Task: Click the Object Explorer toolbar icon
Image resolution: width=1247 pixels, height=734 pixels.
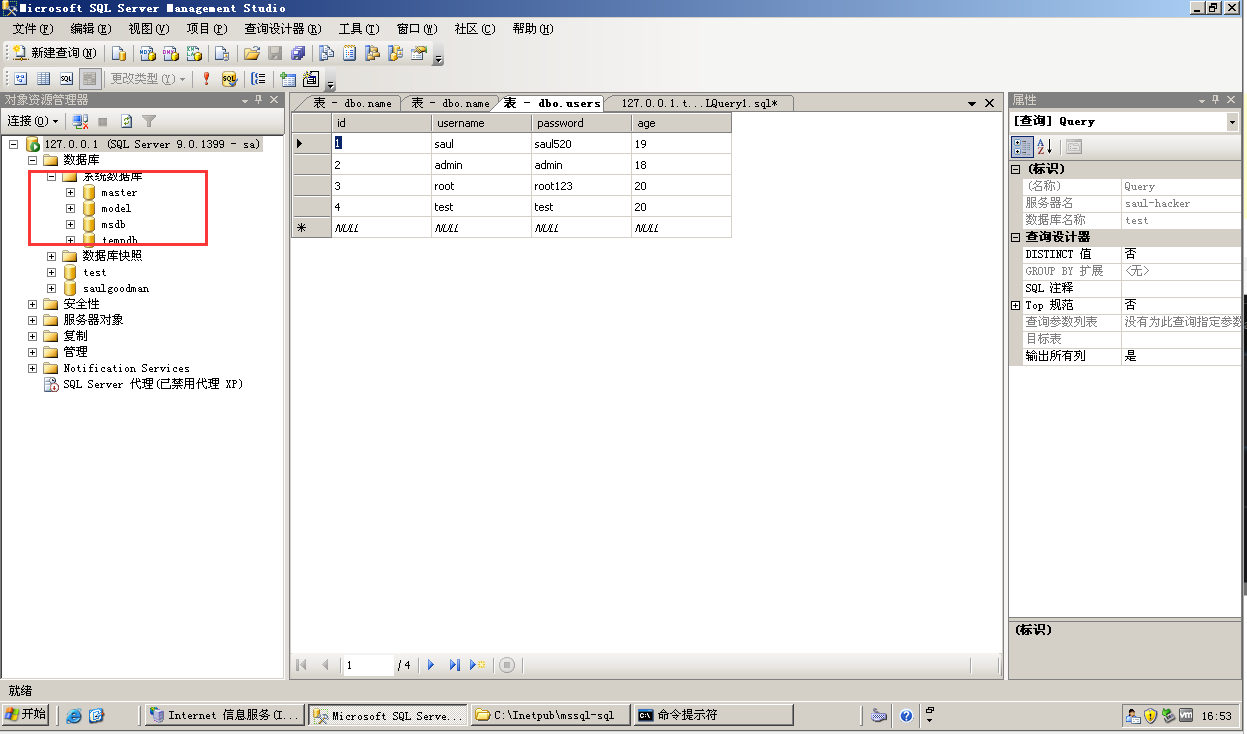Action: pyautogui.click(x=373, y=53)
